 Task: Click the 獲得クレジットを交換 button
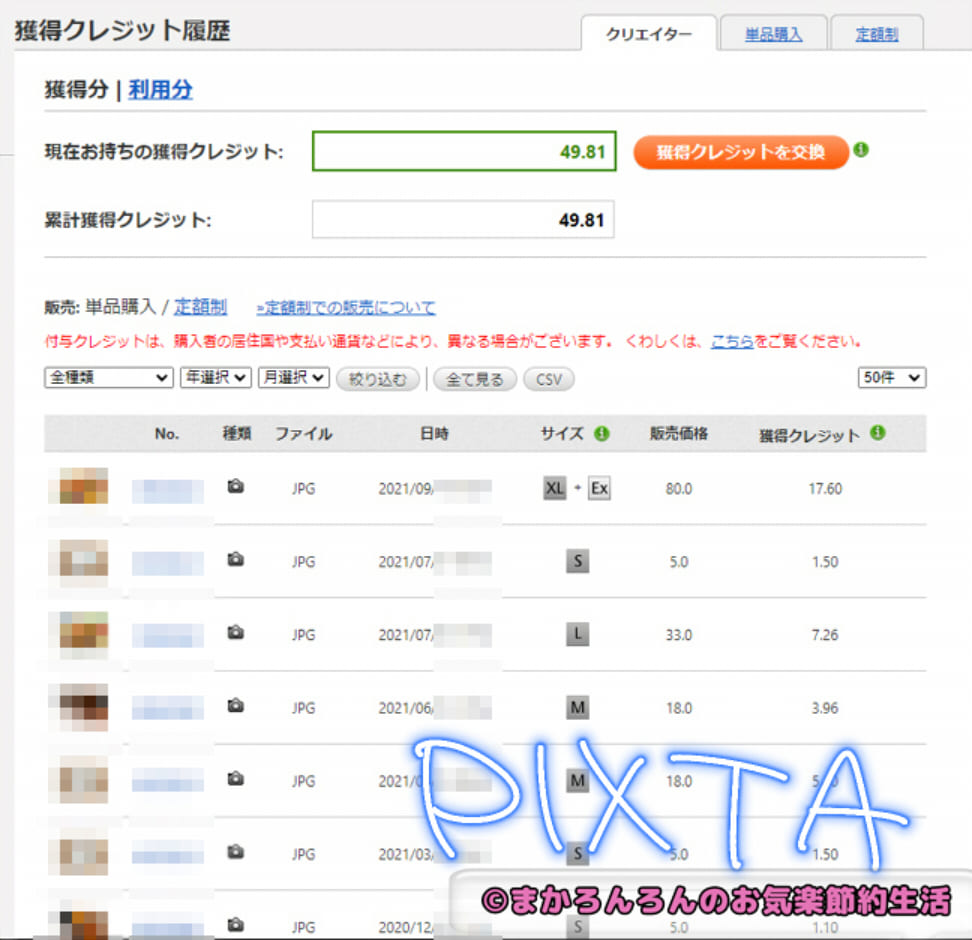click(741, 152)
